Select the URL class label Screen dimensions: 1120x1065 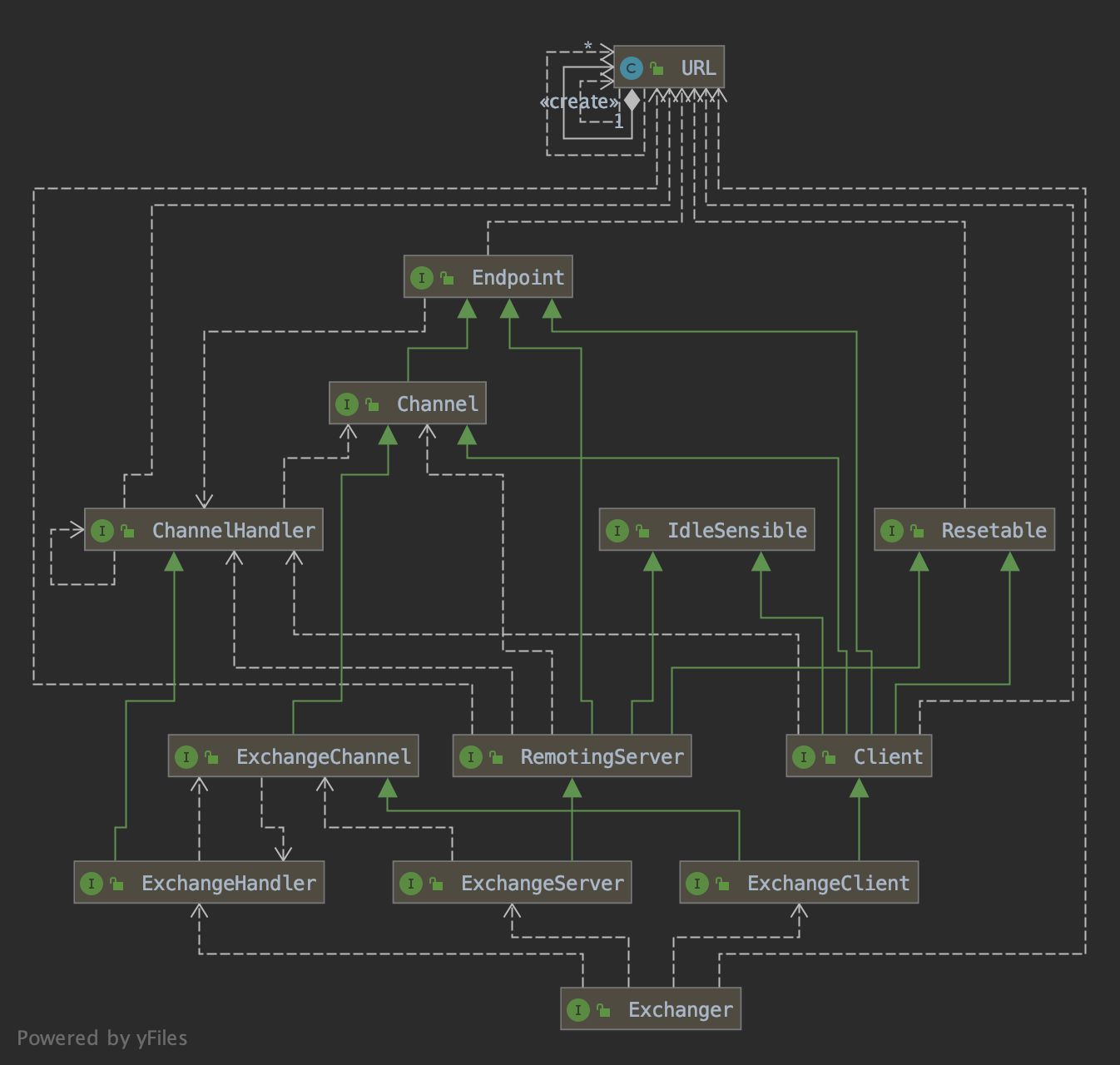point(698,68)
